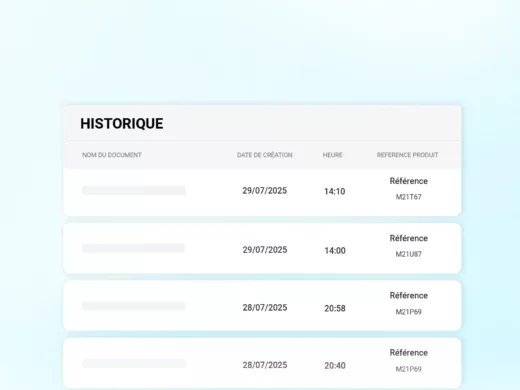
Task: Select the reference code M21T67
Action: point(409,197)
